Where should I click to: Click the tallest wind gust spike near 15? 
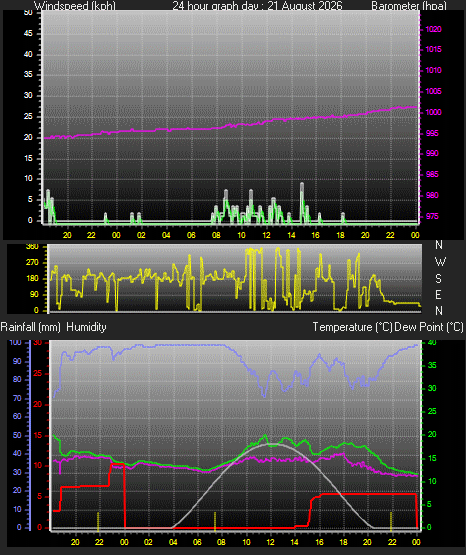[x=302, y=202]
